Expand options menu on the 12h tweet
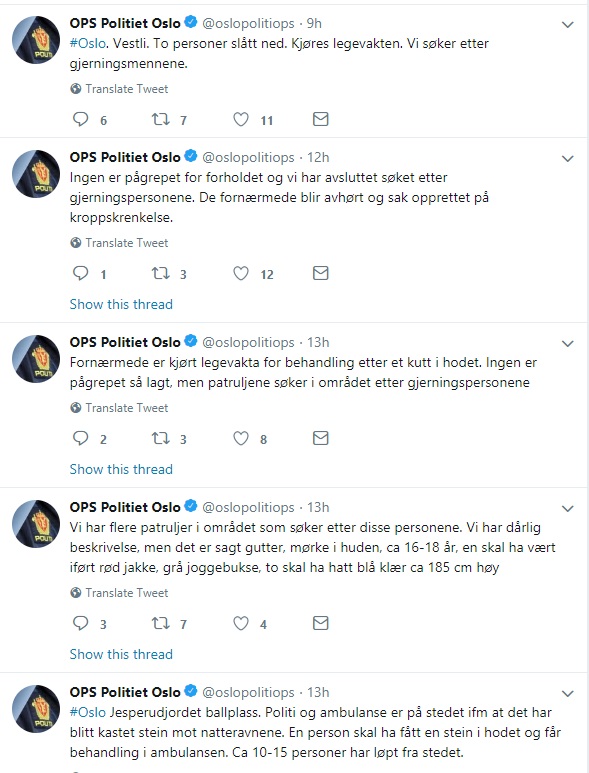The height and width of the screenshot is (773, 589). tap(568, 158)
